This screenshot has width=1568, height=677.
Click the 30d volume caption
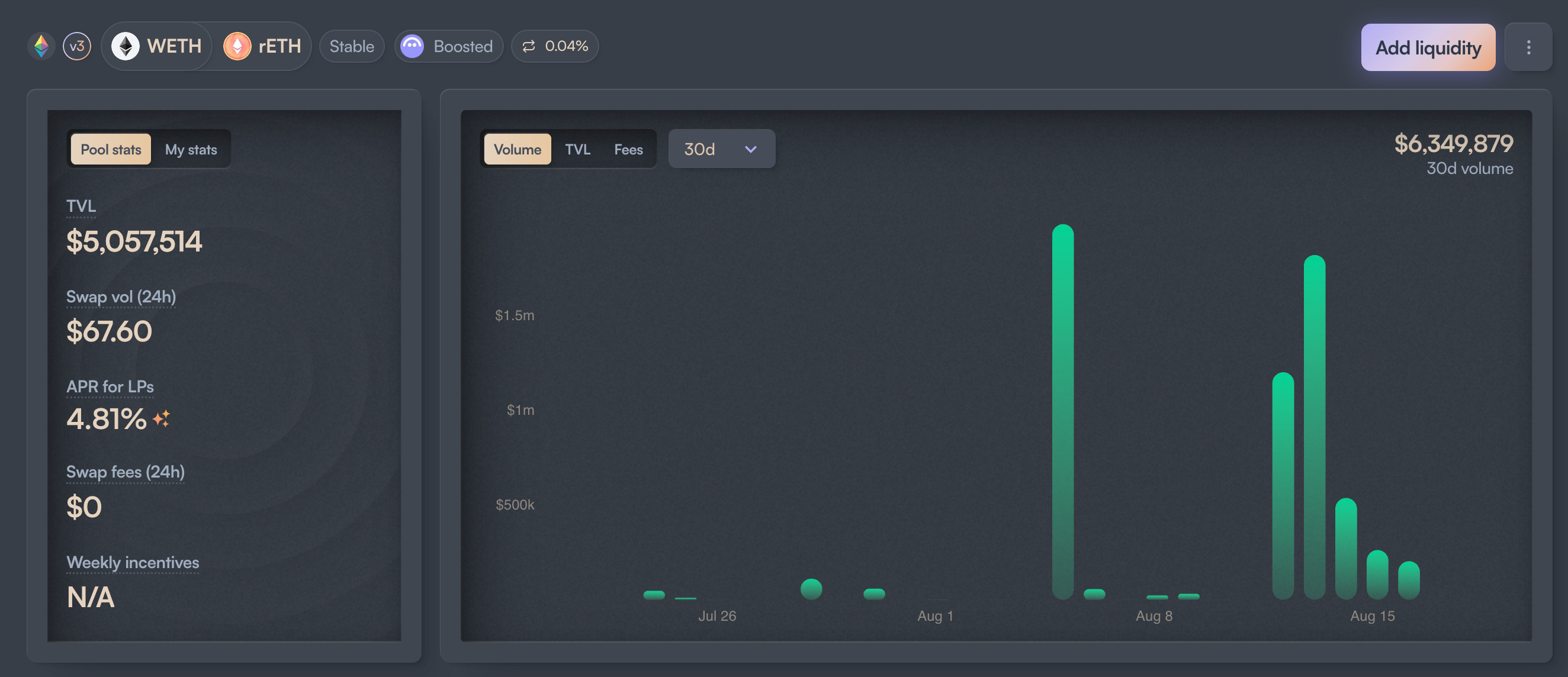click(x=1469, y=169)
